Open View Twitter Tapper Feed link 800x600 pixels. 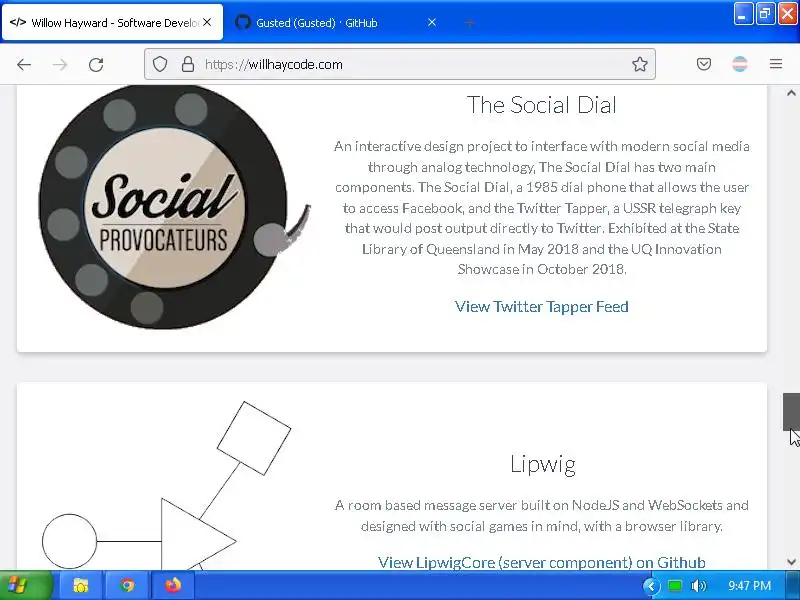[x=541, y=307]
